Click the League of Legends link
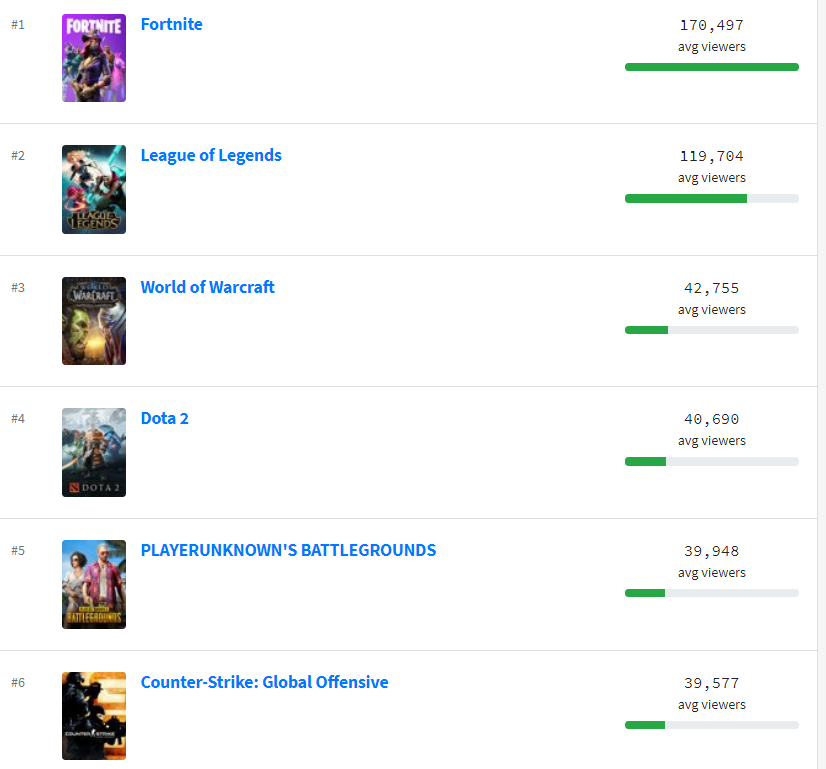This screenshot has height=769, width=826. point(211,155)
